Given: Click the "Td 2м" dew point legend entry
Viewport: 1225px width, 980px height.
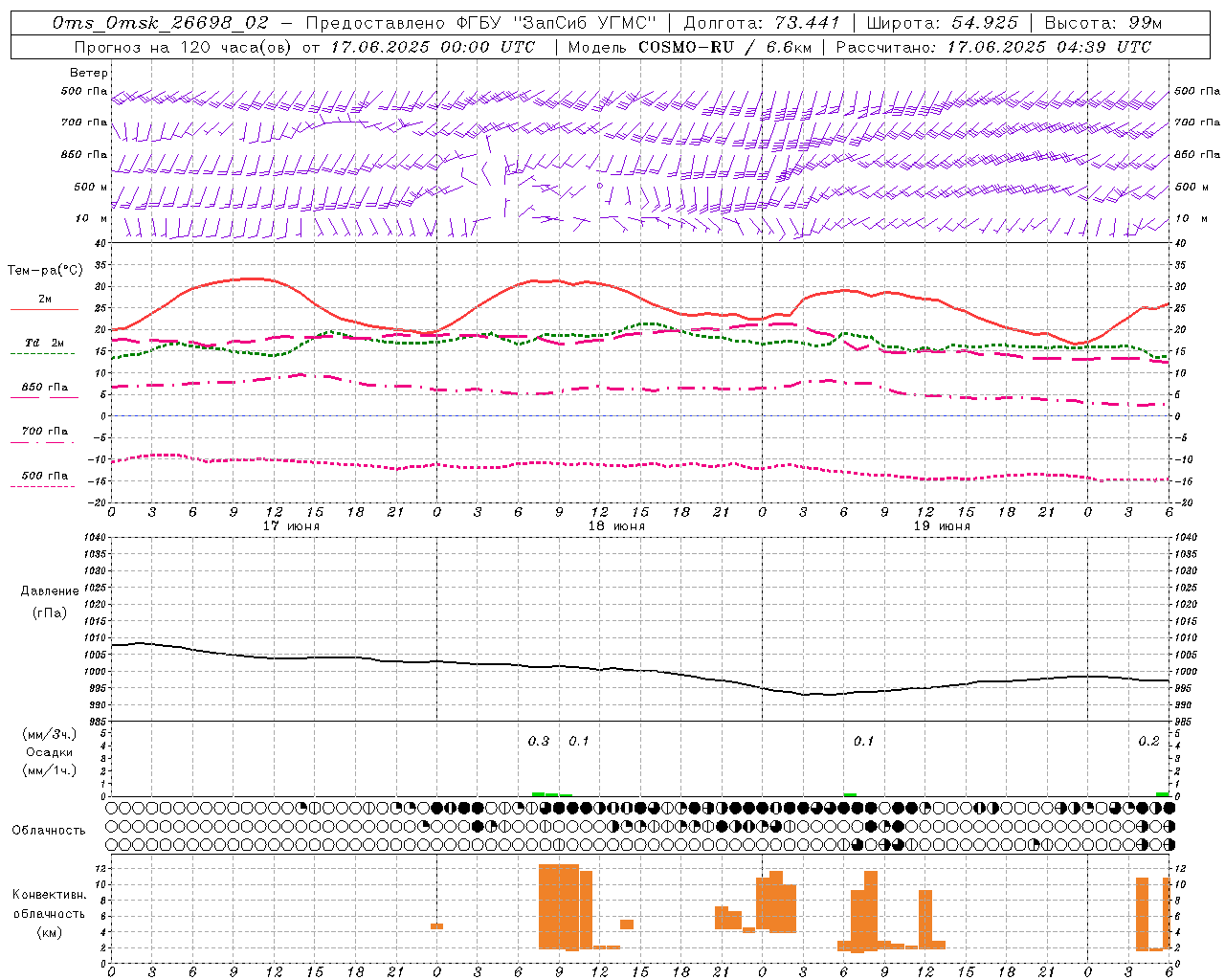Looking at the screenshot, I should [45, 343].
